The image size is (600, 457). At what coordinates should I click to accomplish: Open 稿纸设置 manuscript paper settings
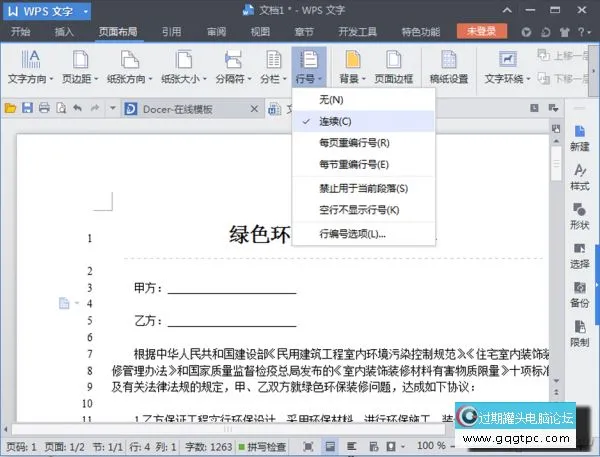pos(449,67)
